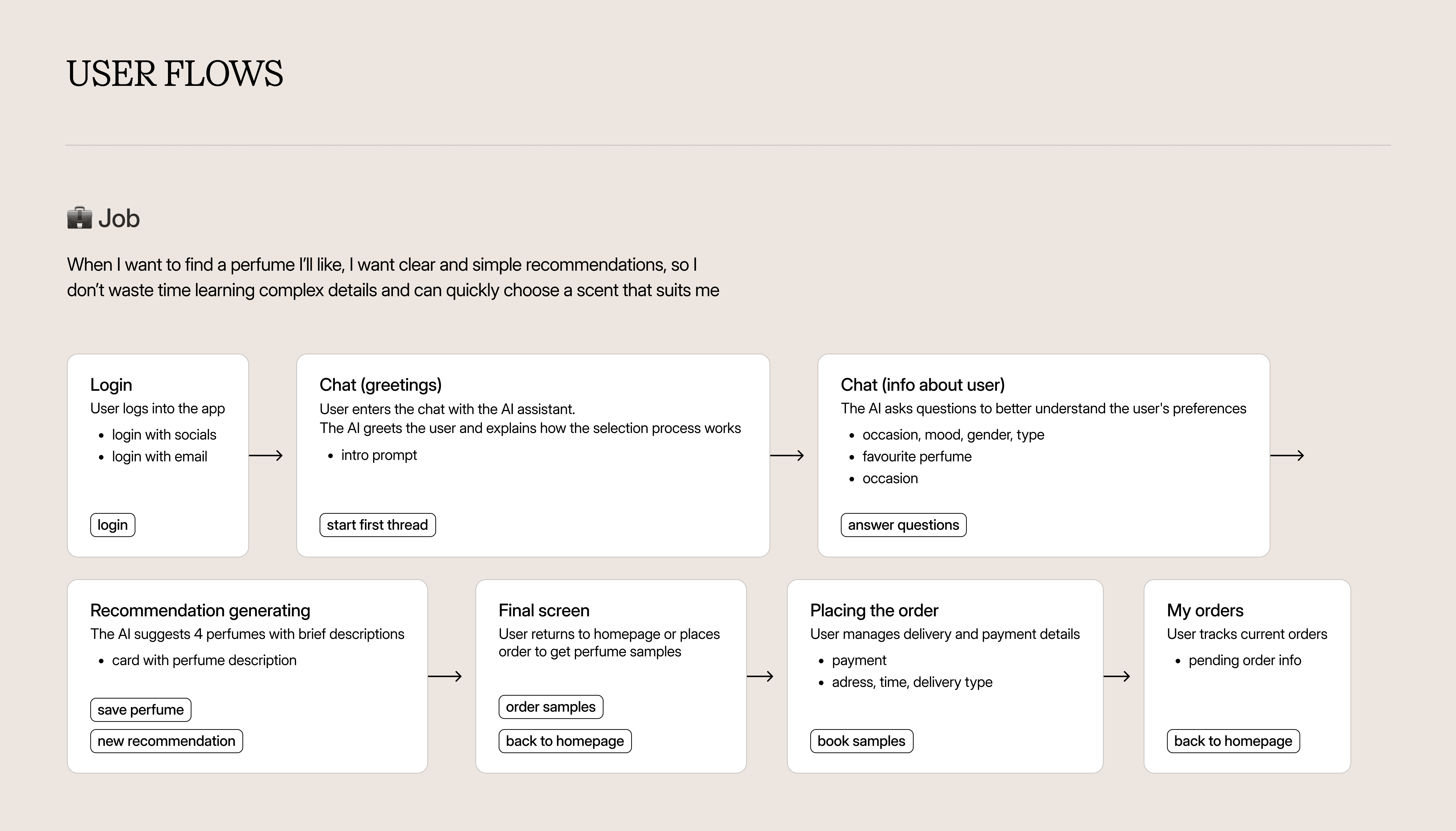1456x831 pixels.
Task: Click the "Chat (info about user)" heading
Action: (x=923, y=385)
